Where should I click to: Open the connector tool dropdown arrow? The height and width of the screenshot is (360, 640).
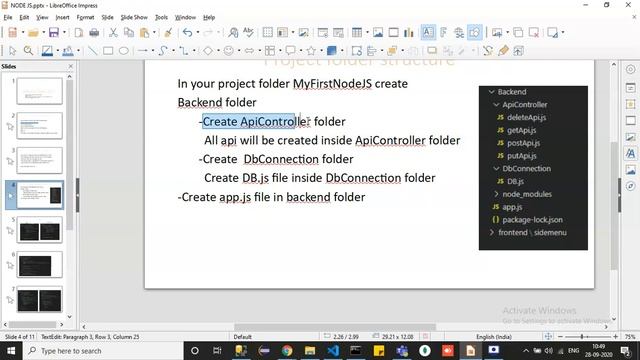pos(194,51)
